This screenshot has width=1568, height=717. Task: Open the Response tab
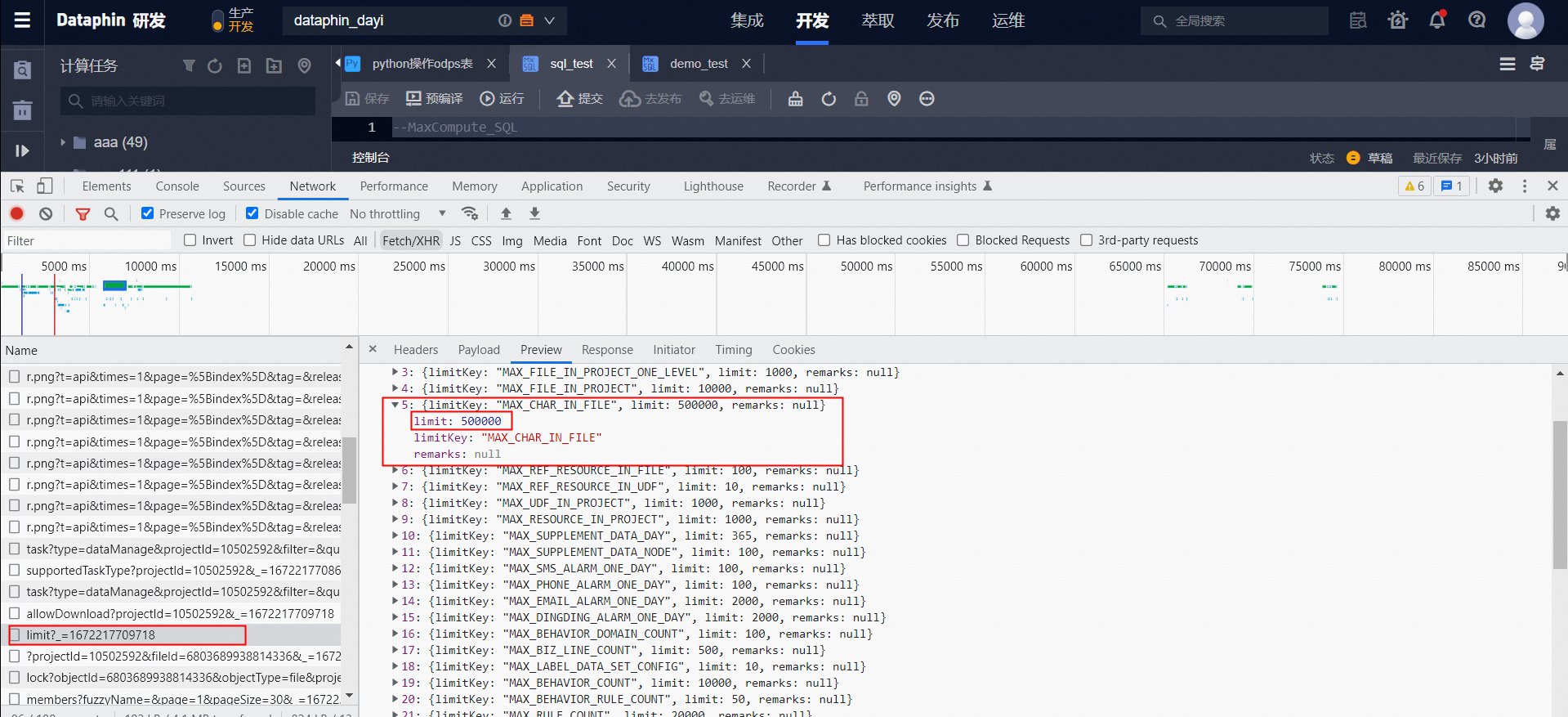point(607,350)
